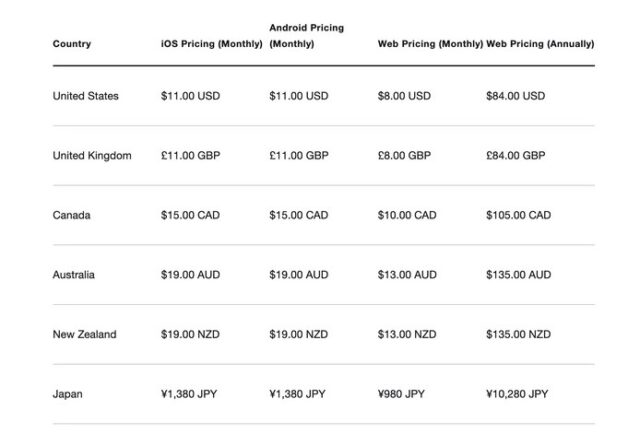The height and width of the screenshot is (434, 640).
Task: Click the Web Pricing (Annually) header
Action: 540,44
